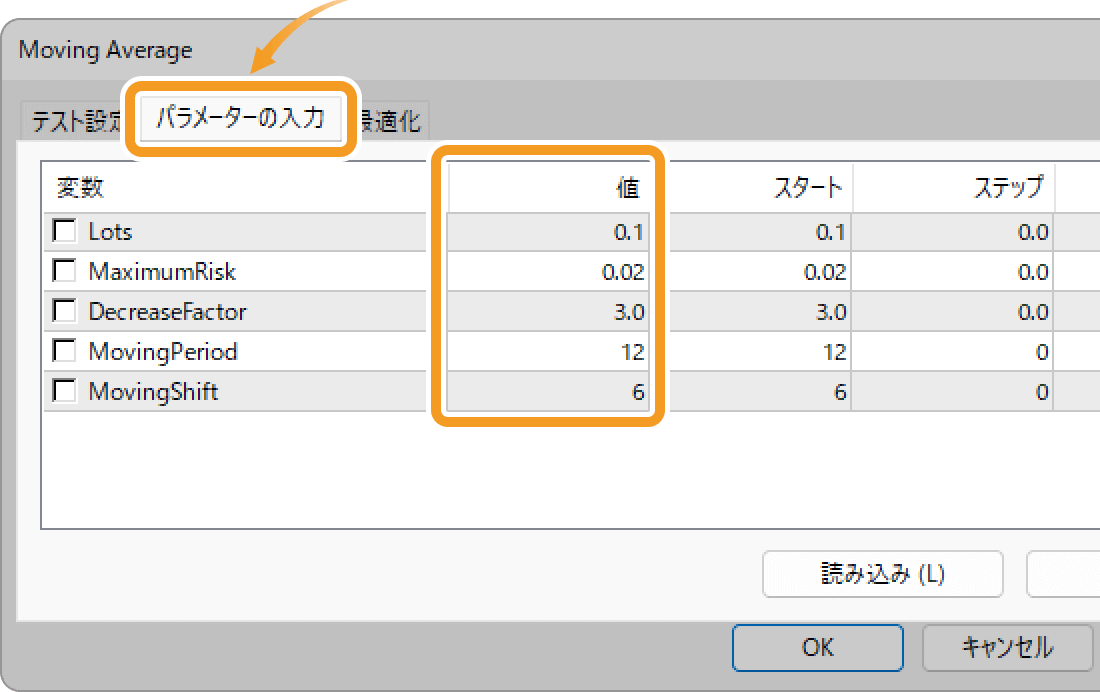The width and height of the screenshot is (1100, 692).
Task: Edit MaximumRisk value 0.02 in 値 column
Action: click(548, 272)
